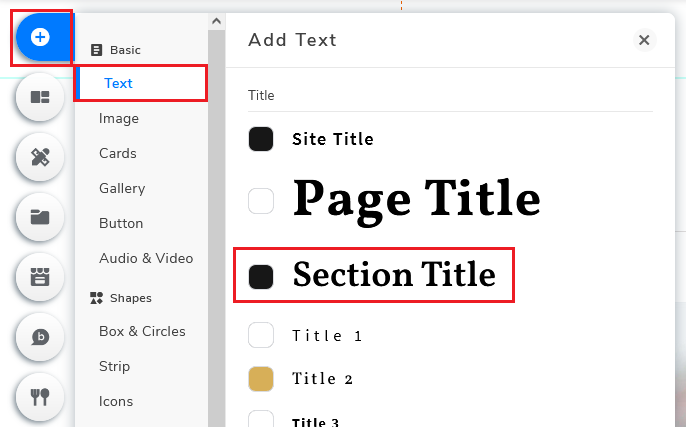The height and width of the screenshot is (427, 686).
Task: Select Image in the Basic list
Action: point(119,119)
